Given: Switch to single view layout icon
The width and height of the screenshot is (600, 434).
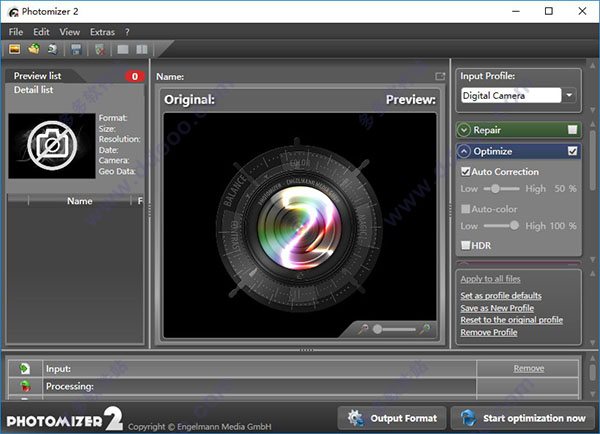Looking at the screenshot, I should coord(123,49).
